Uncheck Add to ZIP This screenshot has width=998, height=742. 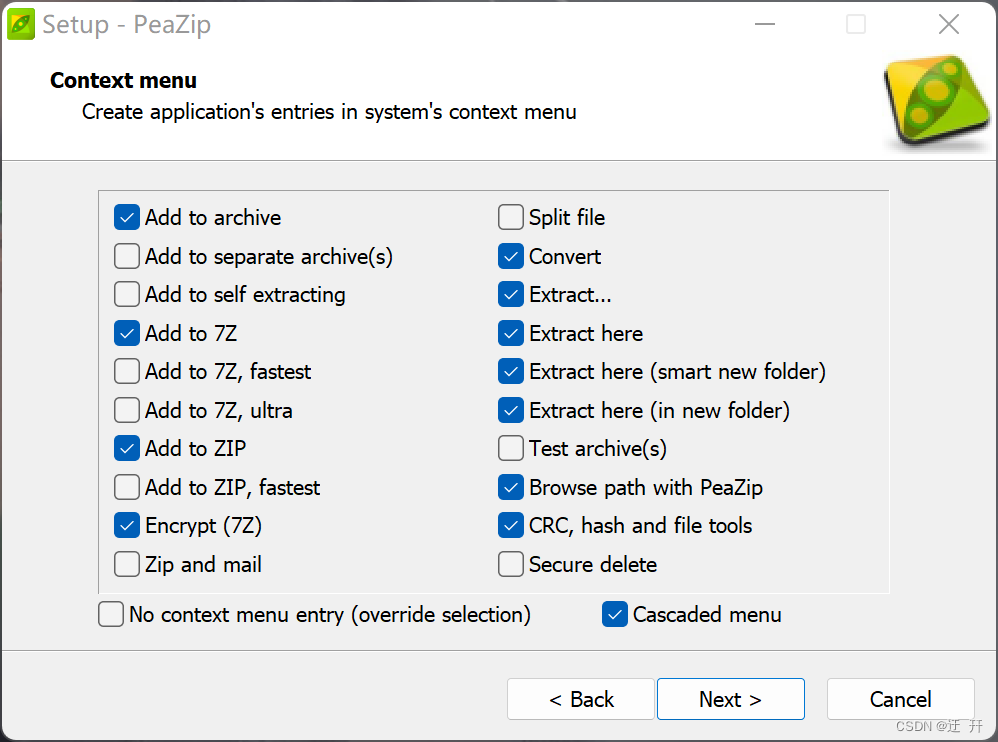pyautogui.click(x=126, y=448)
